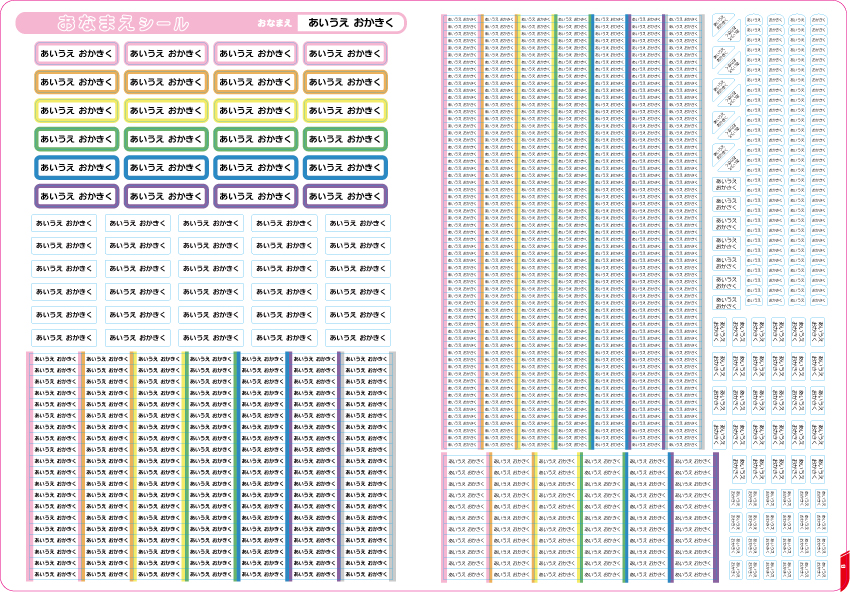Select the あいうえ おかきく name field in header
This screenshot has width=850, height=592.
(351, 23)
